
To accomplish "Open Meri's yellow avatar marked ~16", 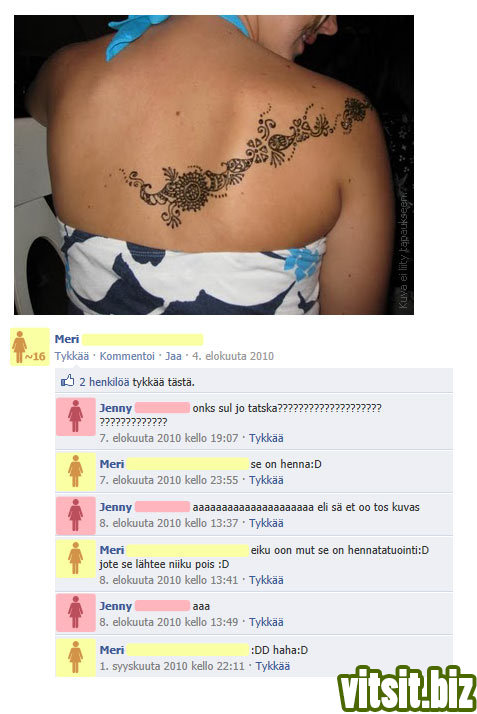I will point(30,347).
